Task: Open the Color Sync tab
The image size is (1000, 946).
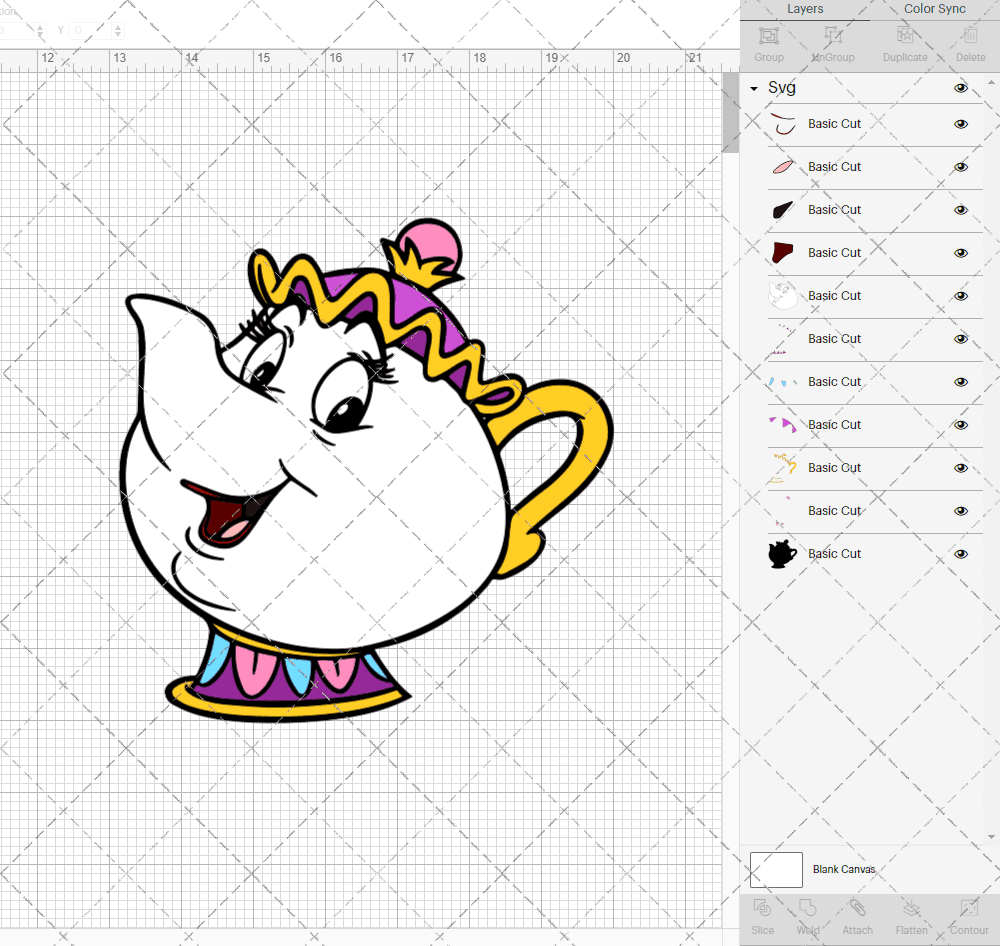Action: coord(934,9)
